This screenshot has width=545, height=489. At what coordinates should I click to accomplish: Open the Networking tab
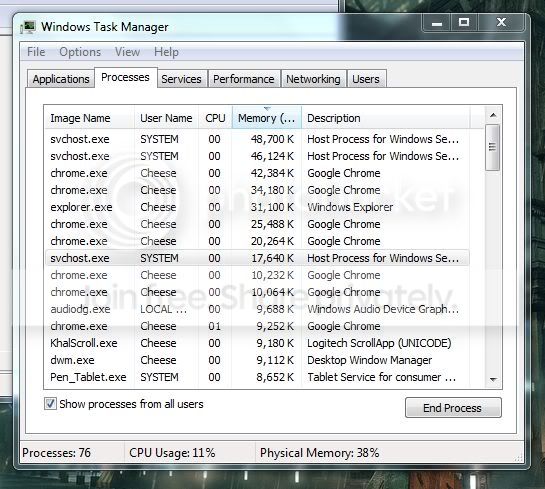(x=313, y=79)
